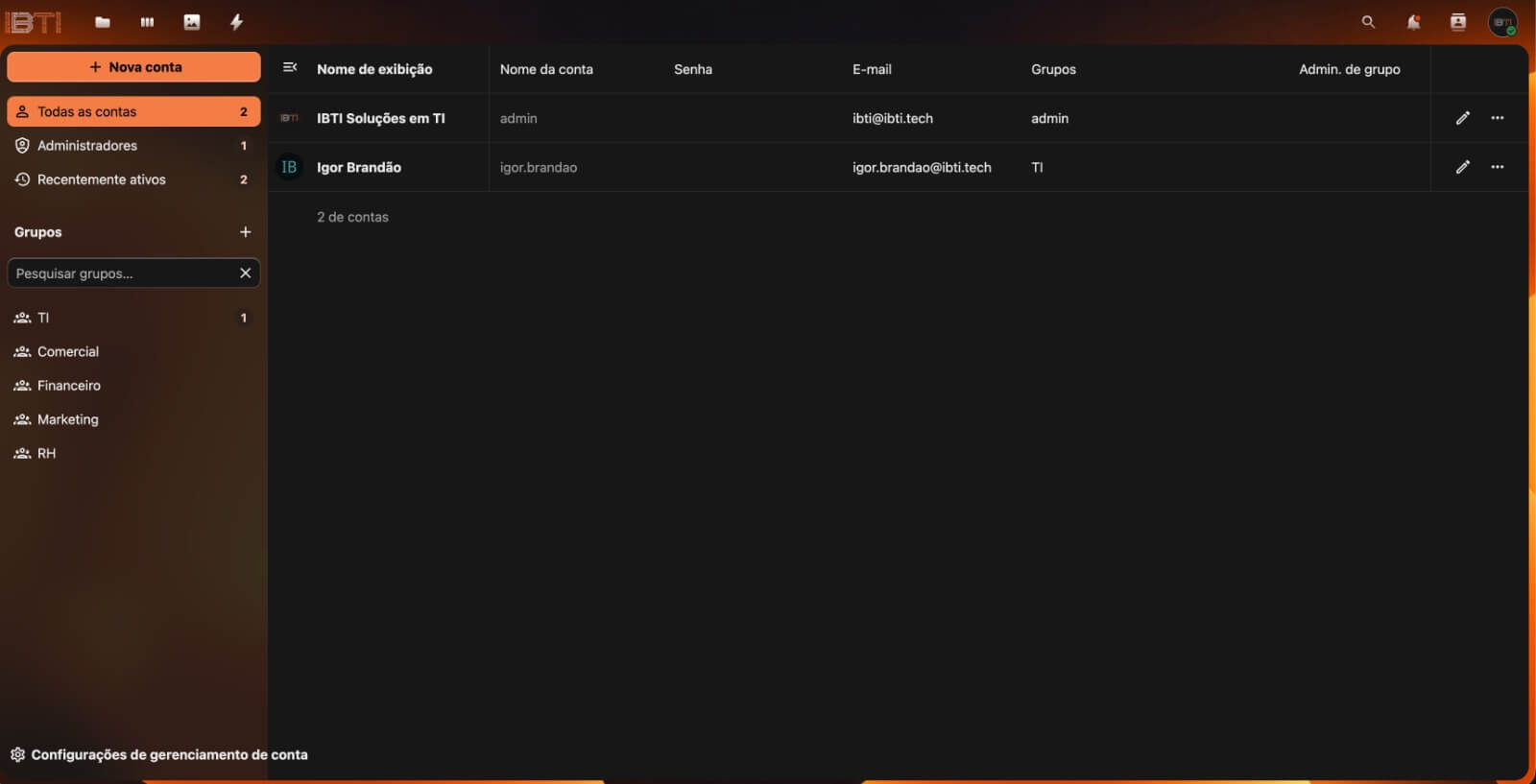Add a new group with plus icon
This screenshot has height=784, width=1536.
click(x=246, y=232)
